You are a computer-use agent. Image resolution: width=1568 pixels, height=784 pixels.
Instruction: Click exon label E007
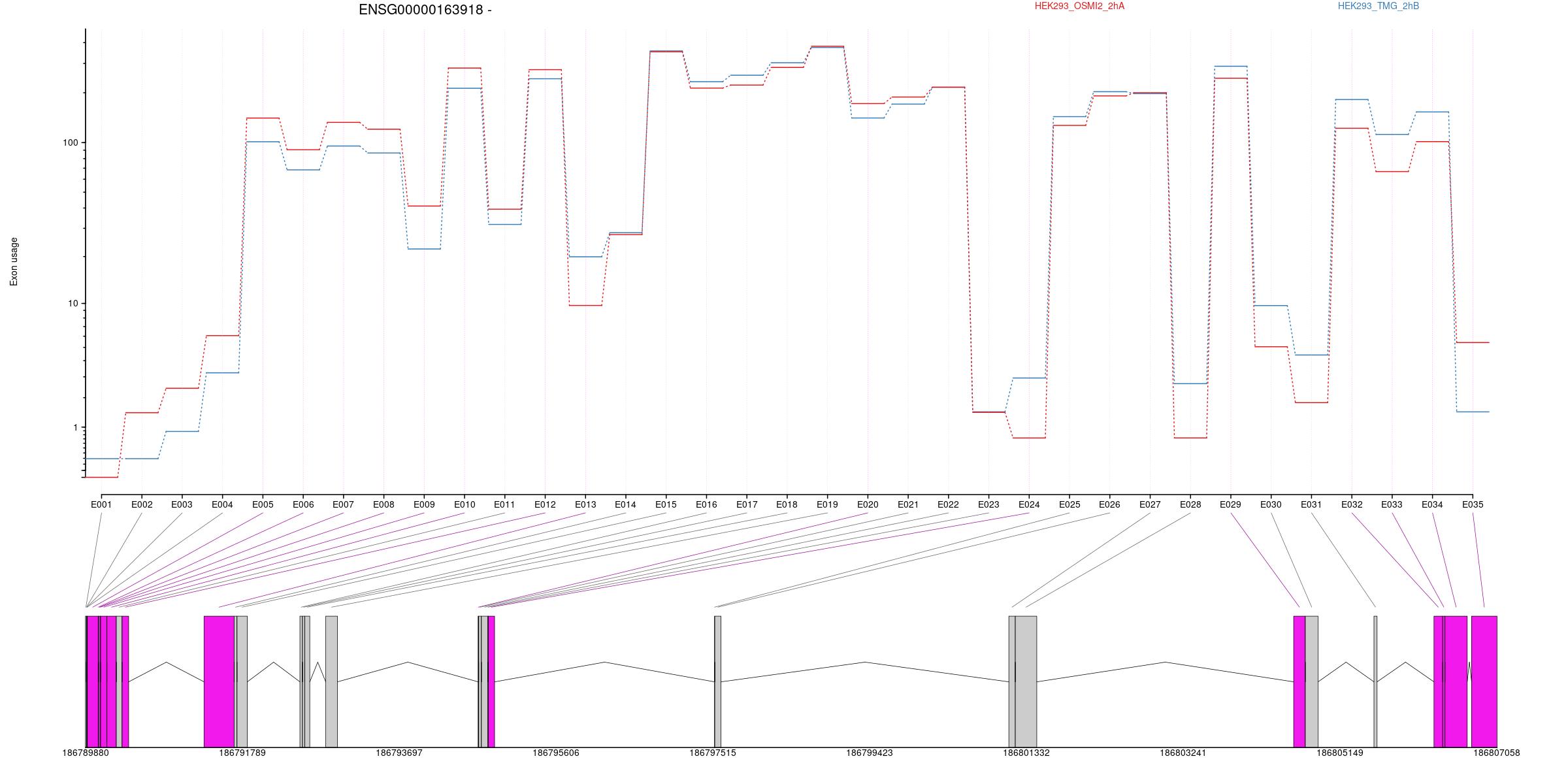tap(343, 504)
